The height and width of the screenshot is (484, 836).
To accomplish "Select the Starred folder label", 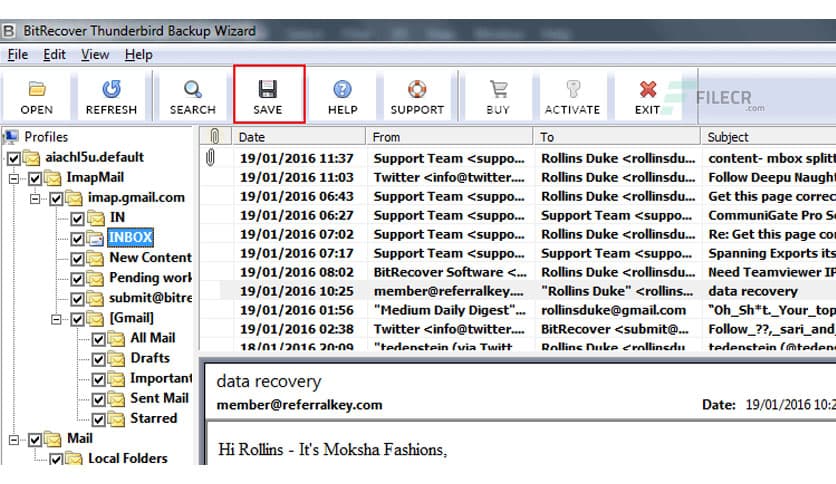I will pos(154,418).
